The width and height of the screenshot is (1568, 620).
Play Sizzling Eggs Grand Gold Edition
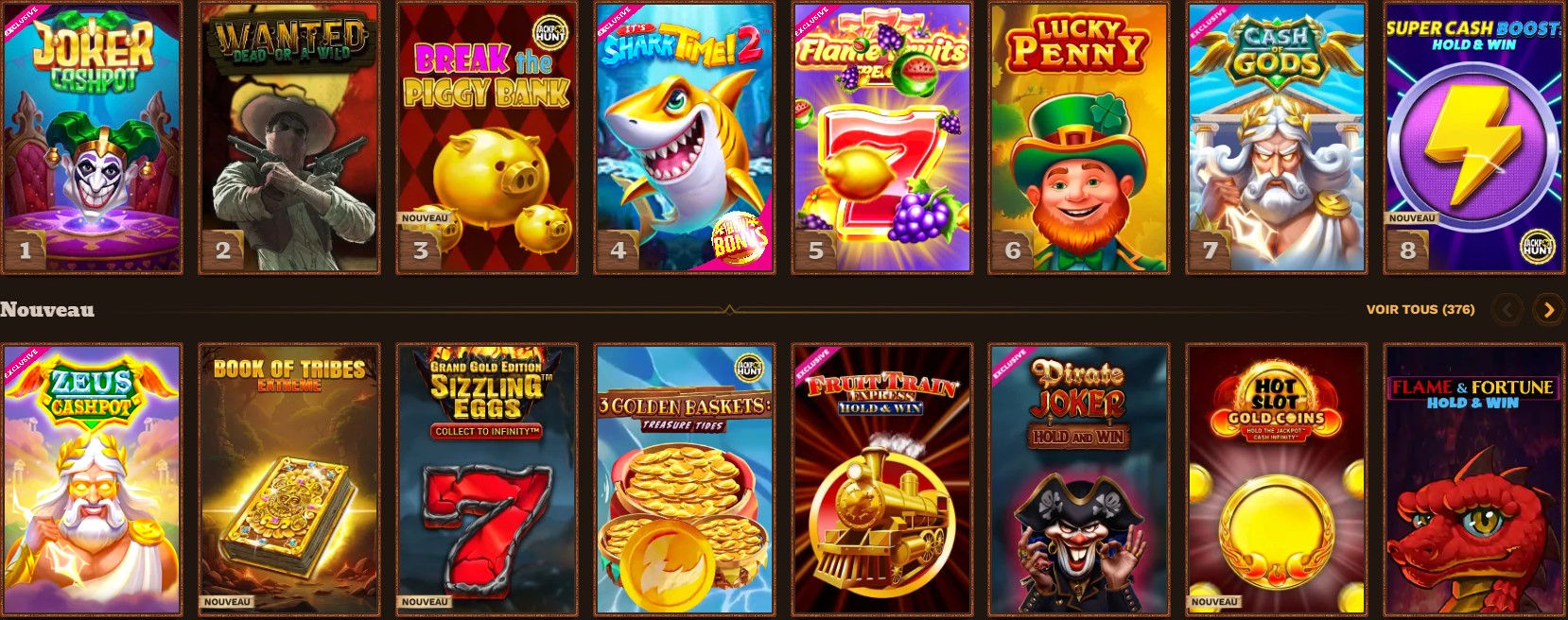(487, 480)
